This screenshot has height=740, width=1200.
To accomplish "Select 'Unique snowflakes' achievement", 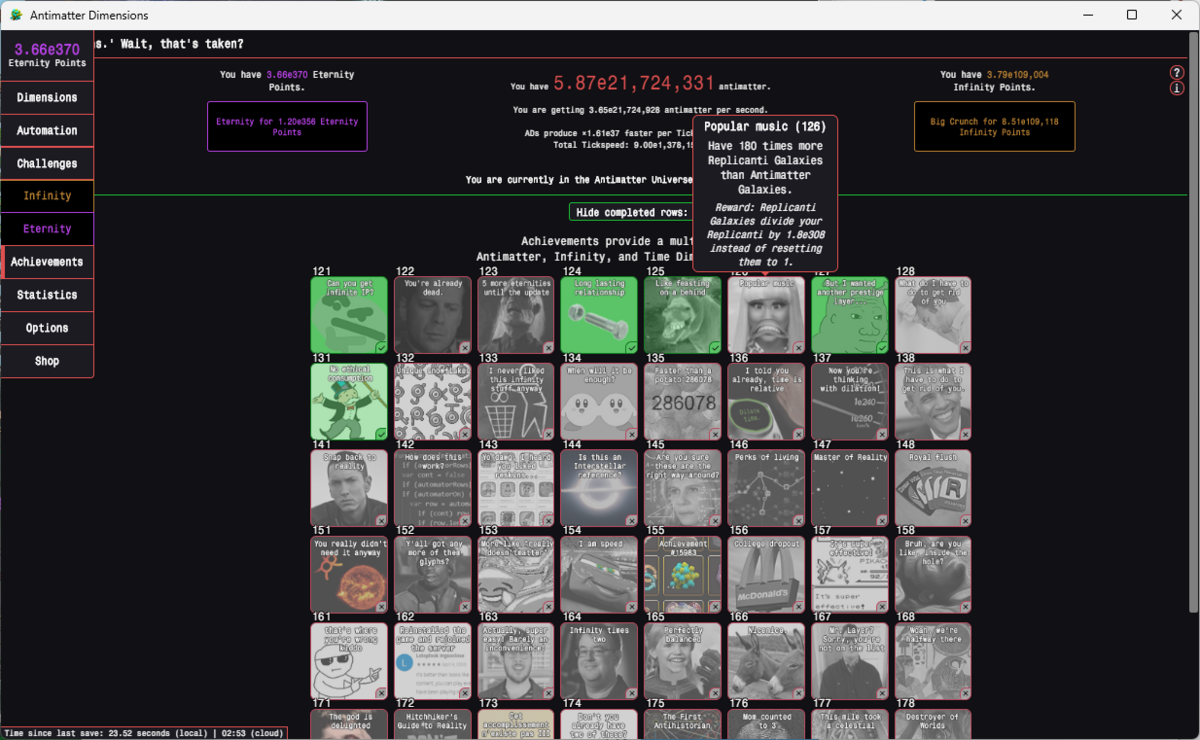I will click(x=432, y=402).
